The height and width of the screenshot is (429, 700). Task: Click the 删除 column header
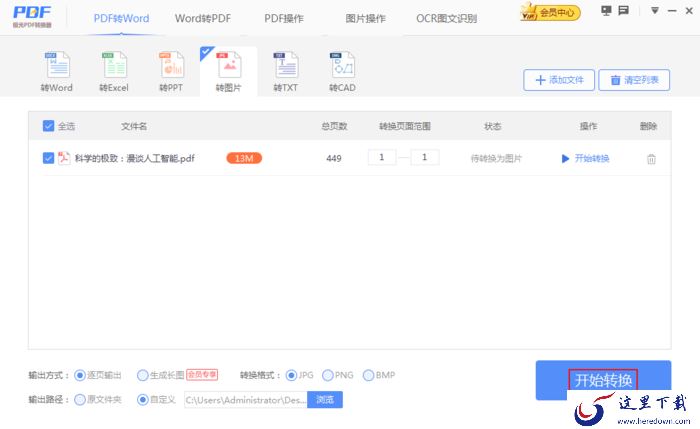(x=648, y=126)
